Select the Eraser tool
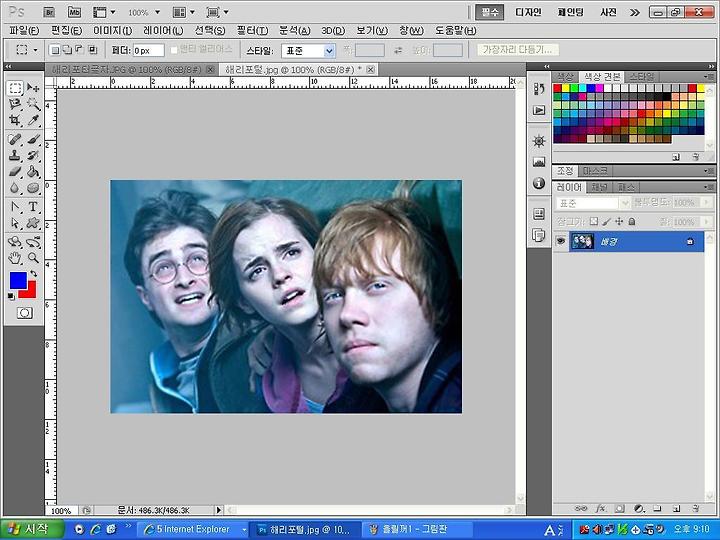720x540 pixels. [x=15, y=172]
